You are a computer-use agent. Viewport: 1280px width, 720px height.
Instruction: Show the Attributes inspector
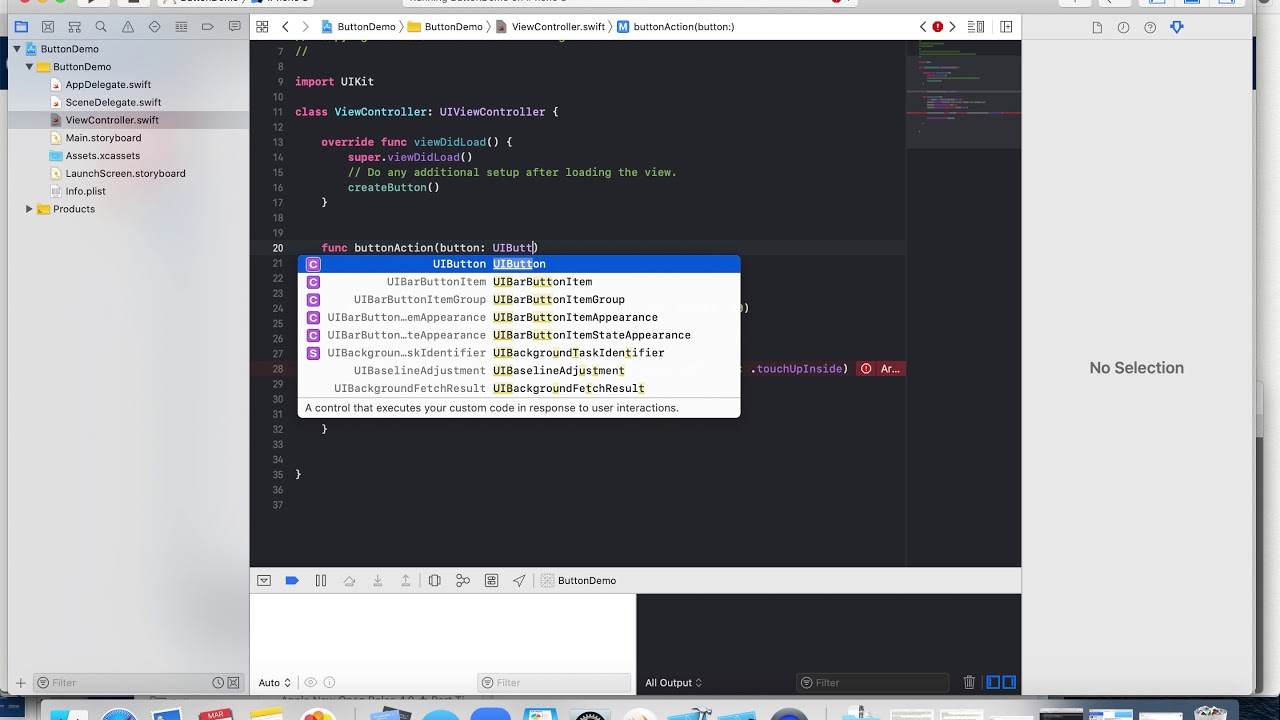coord(1177,28)
